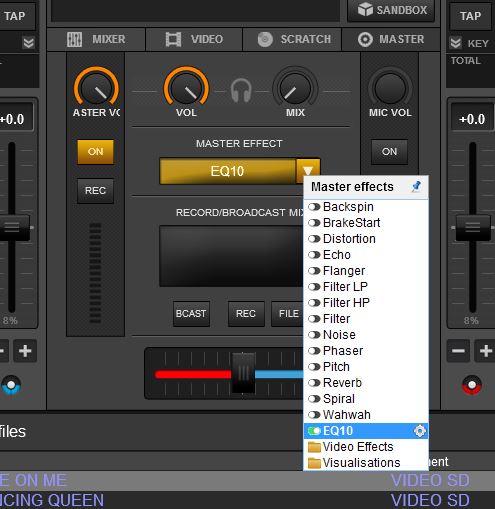Click the FILE button
Image resolution: width=495 pixels, height=509 pixels.
pos(288,314)
